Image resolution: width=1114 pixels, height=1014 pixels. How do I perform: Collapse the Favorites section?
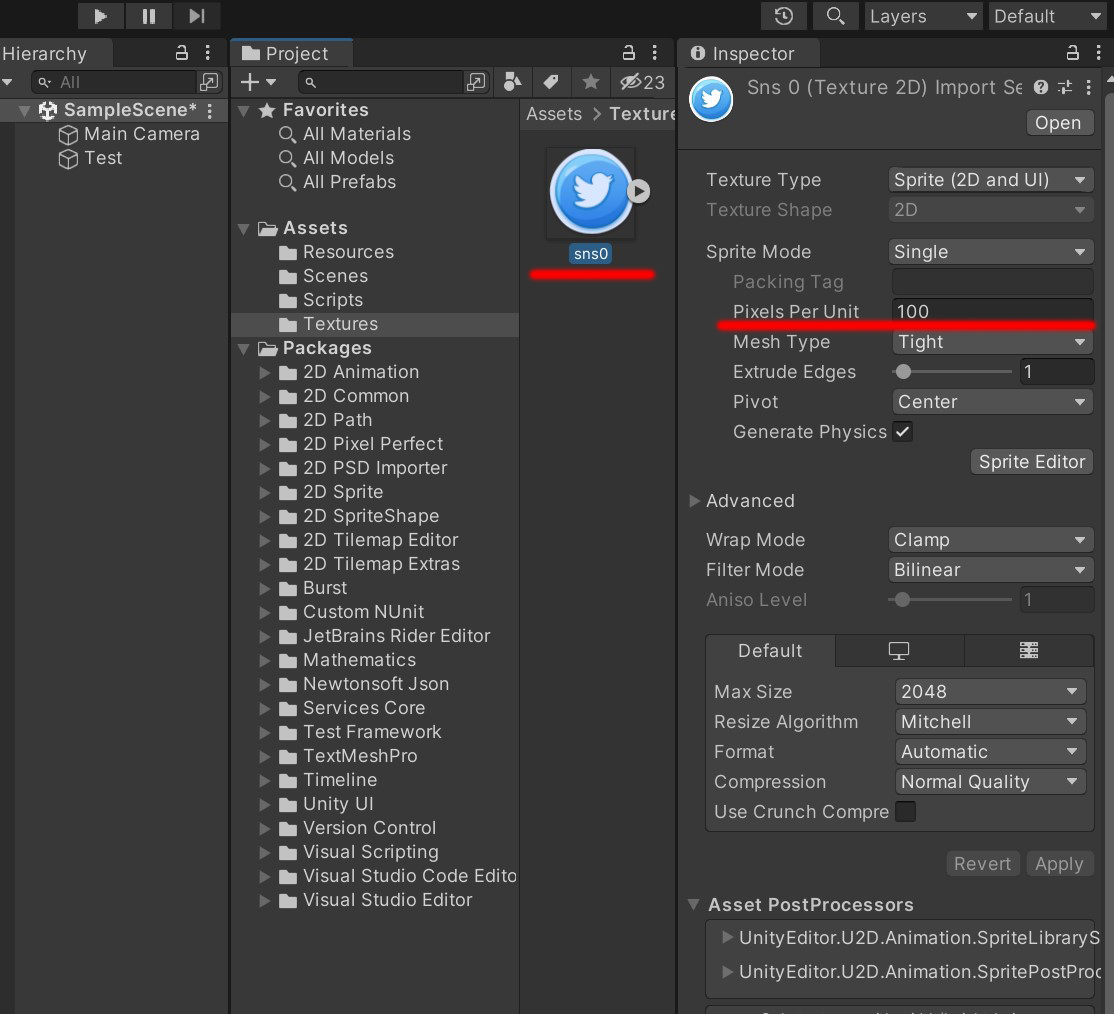click(244, 111)
